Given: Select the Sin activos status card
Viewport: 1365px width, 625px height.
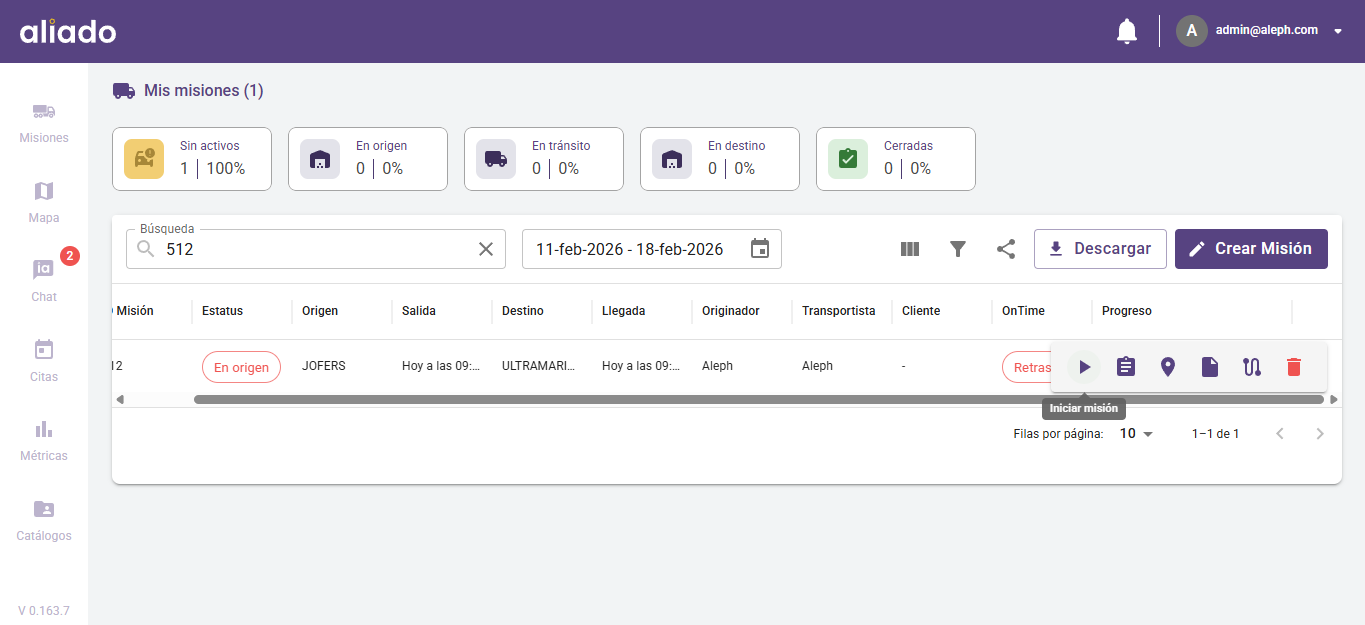Looking at the screenshot, I should [192, 159].
